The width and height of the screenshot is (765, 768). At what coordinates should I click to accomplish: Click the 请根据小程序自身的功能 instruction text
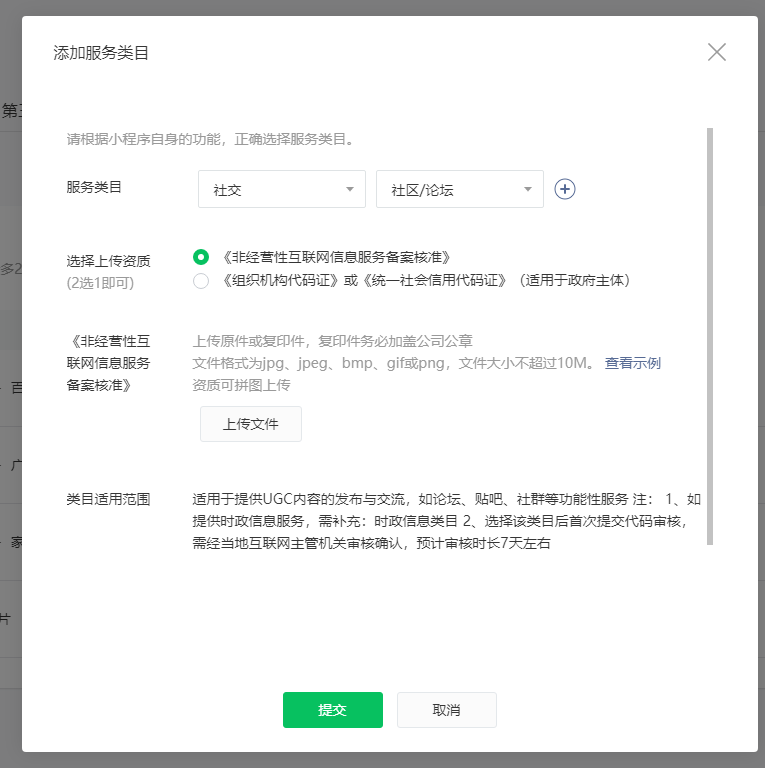pyautogui.click(x=210, y=139)
